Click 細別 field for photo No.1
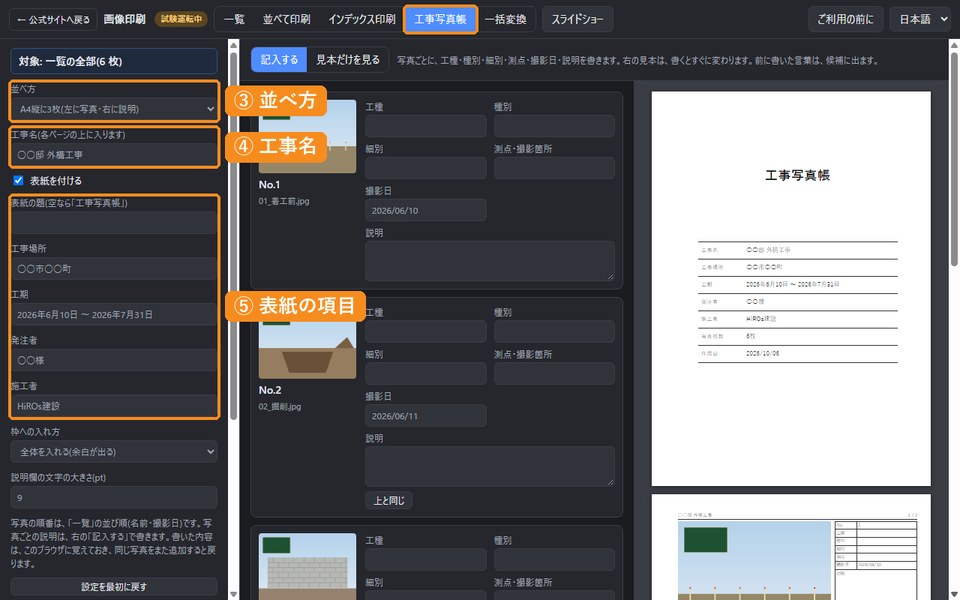 point(426,168)
